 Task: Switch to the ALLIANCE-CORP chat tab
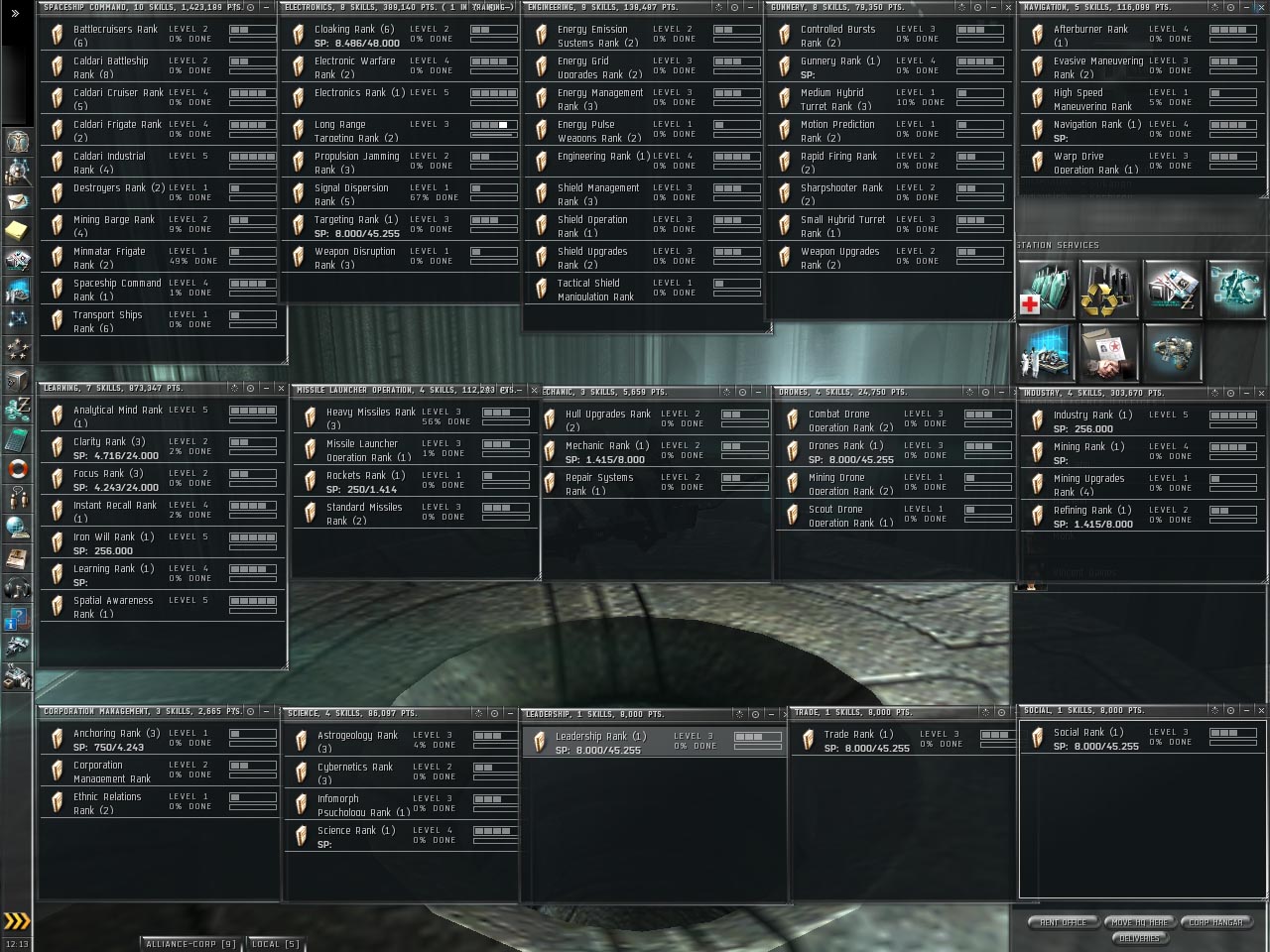click(191, 944)
